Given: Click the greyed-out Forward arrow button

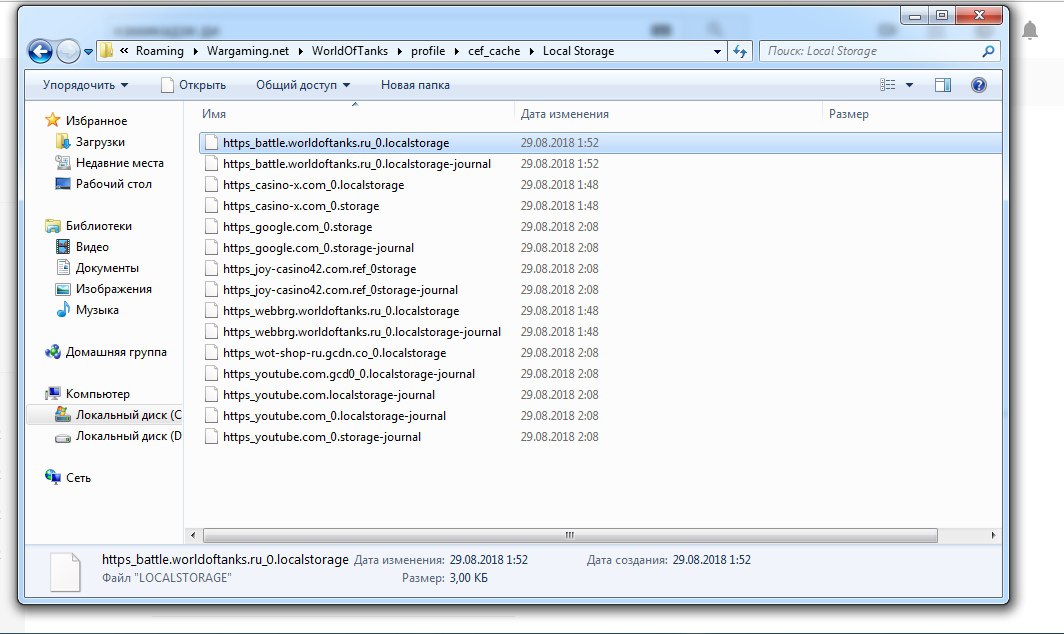Looking at the screenshot, I should (68, 51).
